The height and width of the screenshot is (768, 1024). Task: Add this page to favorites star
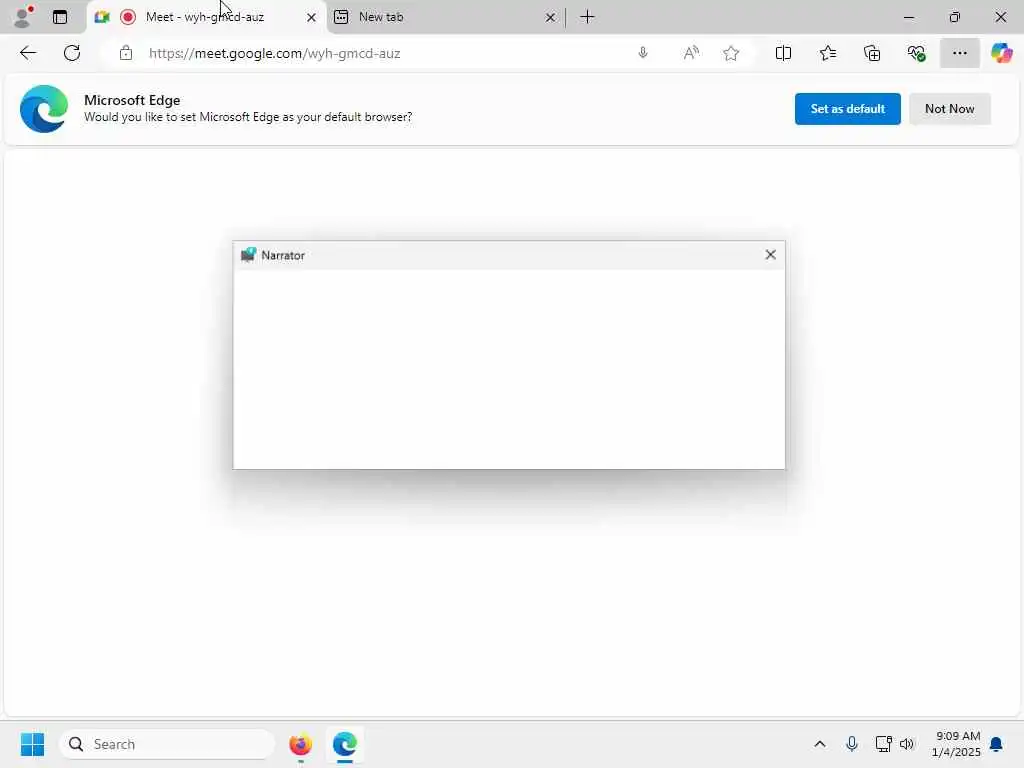[731, 53]
